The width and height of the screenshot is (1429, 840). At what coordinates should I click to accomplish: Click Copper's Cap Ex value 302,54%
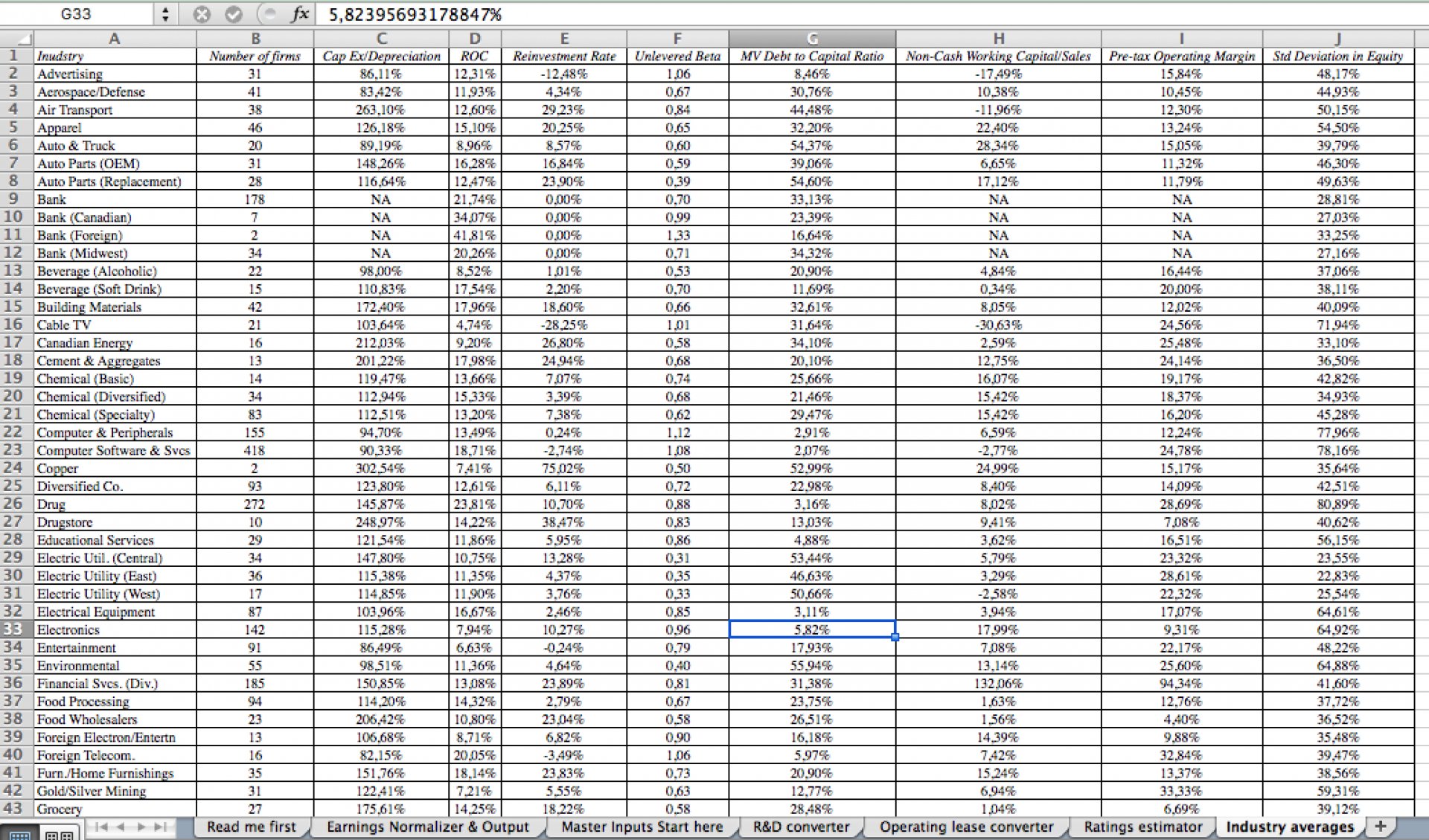[381, 468]
